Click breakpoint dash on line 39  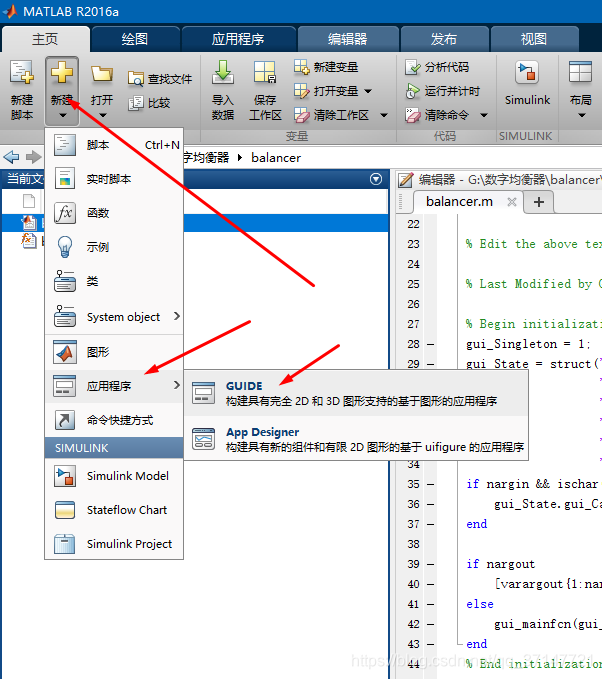[x=430, y=564]
